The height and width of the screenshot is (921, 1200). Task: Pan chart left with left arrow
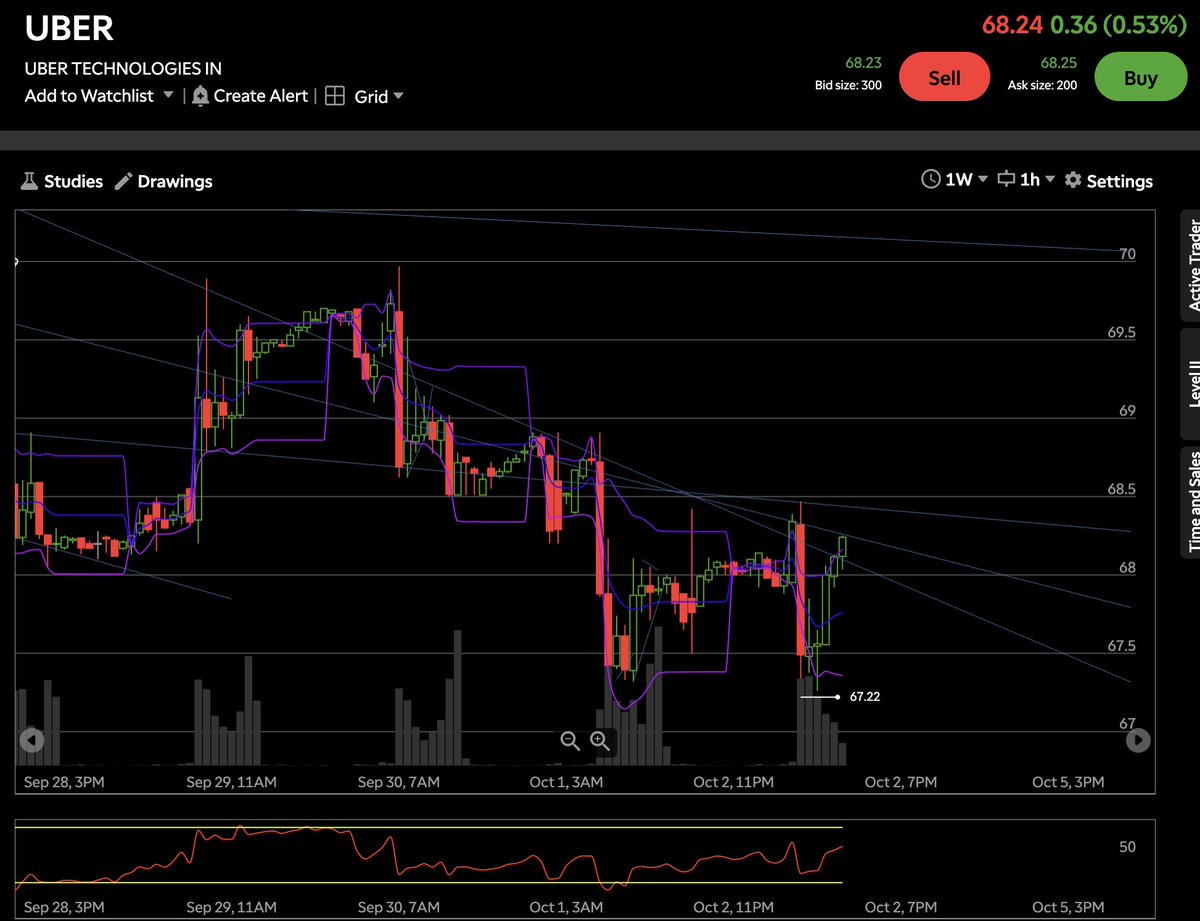[32, 740]
